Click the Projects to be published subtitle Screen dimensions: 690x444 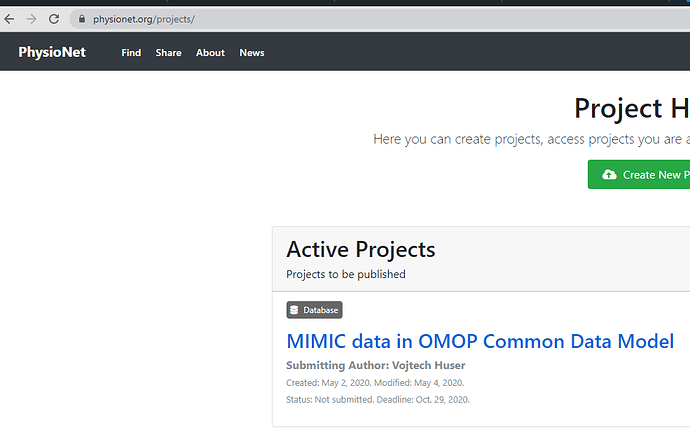coord(345,274)
